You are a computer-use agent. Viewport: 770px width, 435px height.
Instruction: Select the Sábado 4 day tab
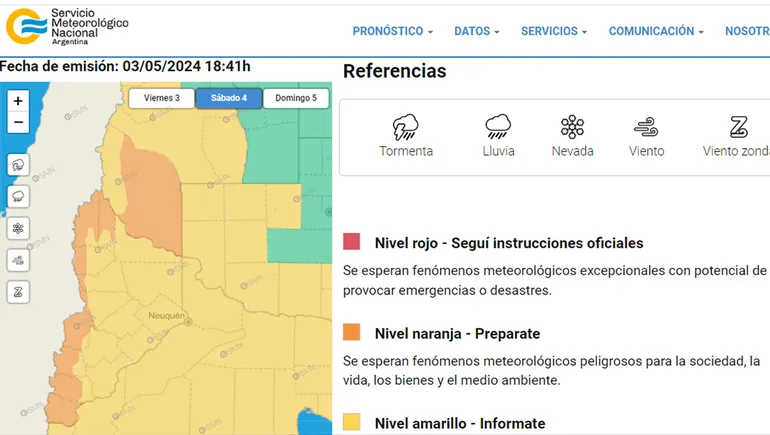click(229, 98)
